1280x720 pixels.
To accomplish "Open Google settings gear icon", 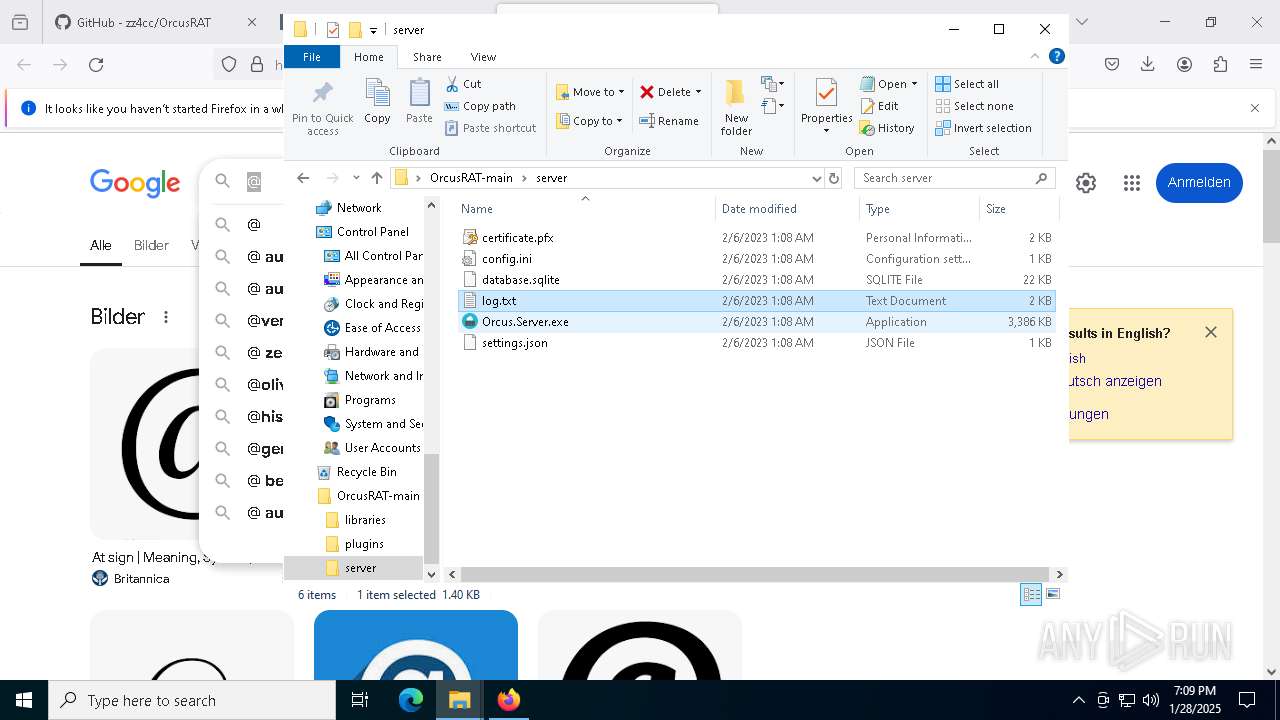I will coord(1086,183).
